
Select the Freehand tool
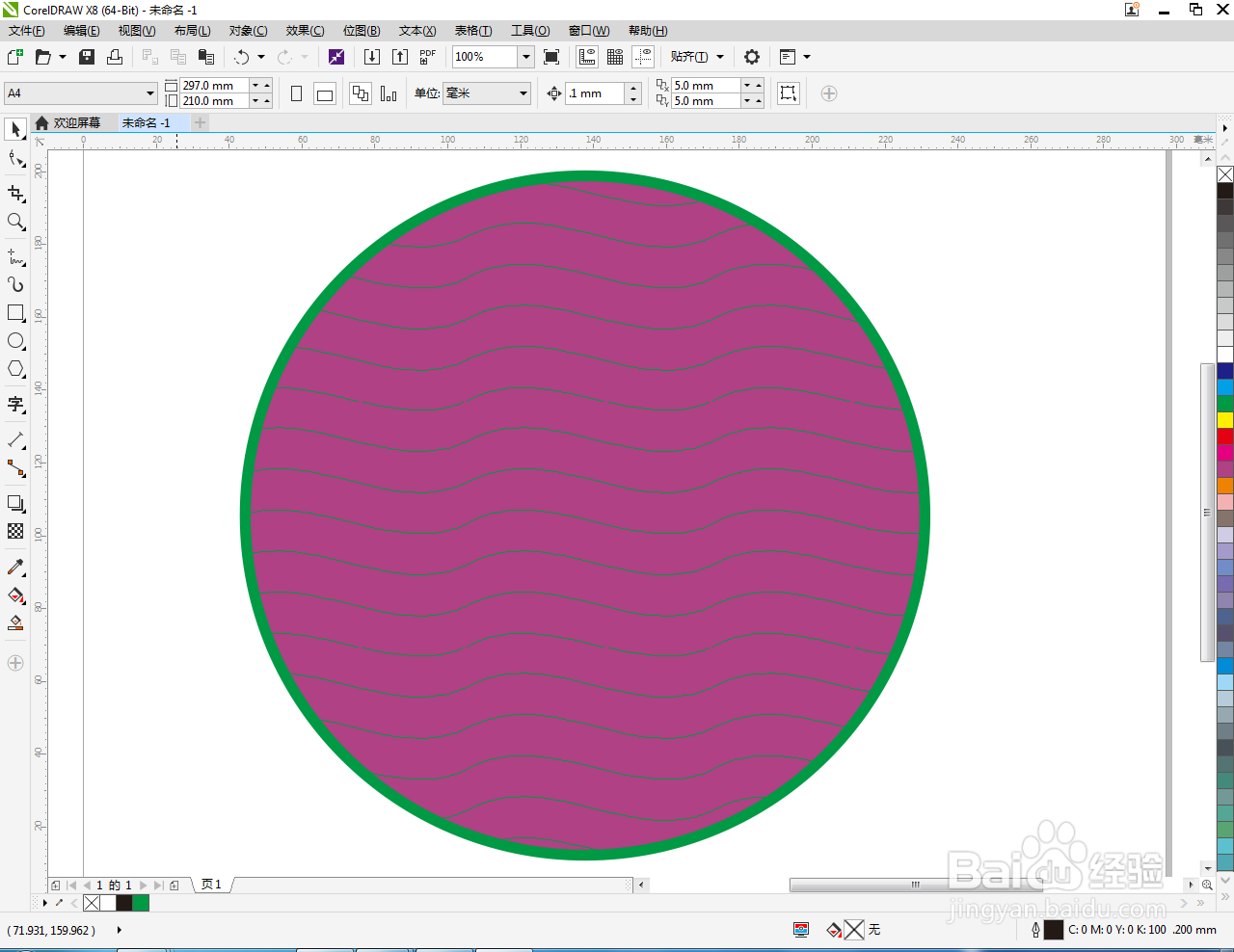tap(15, 257)
